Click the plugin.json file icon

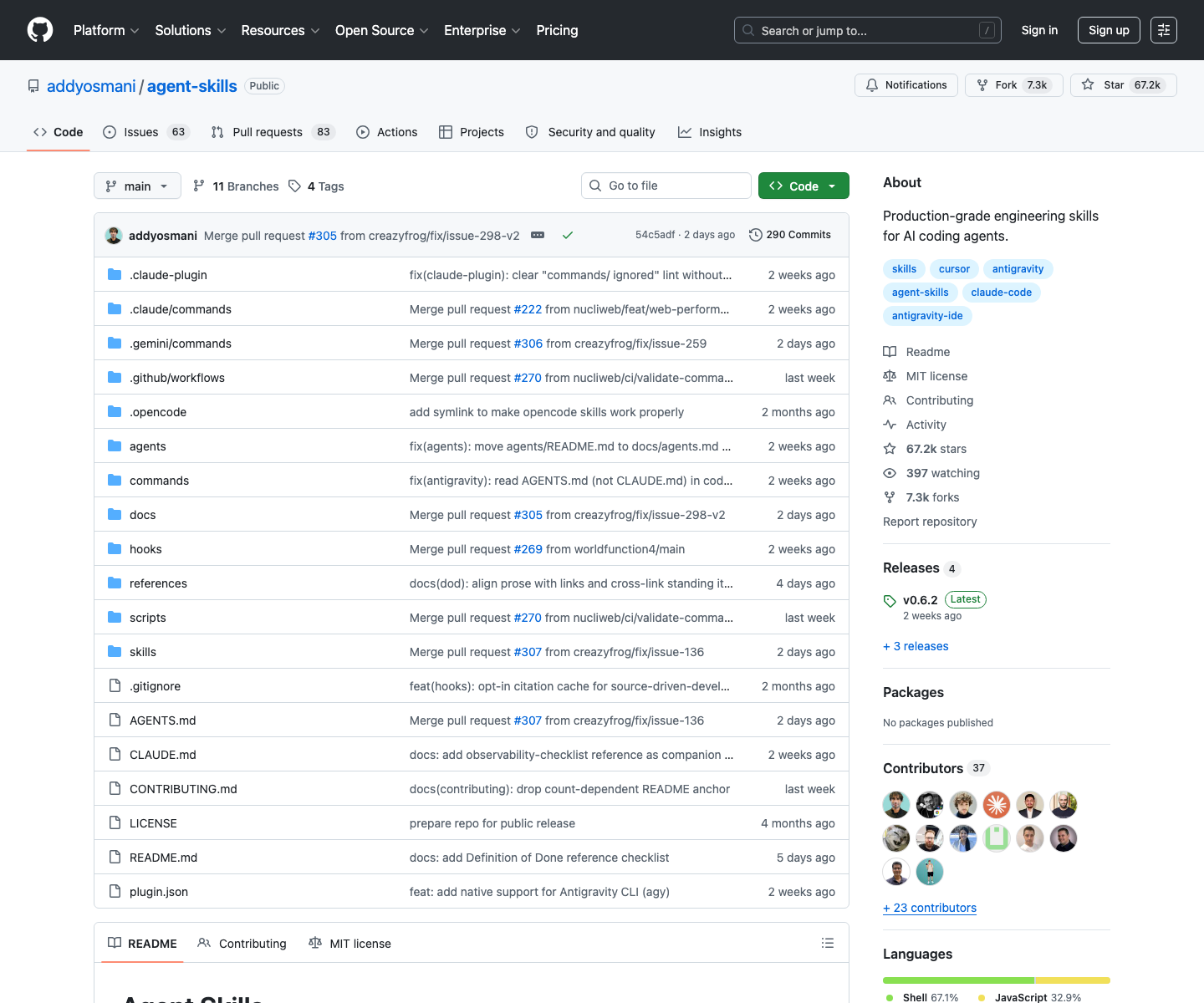[115, 891]
